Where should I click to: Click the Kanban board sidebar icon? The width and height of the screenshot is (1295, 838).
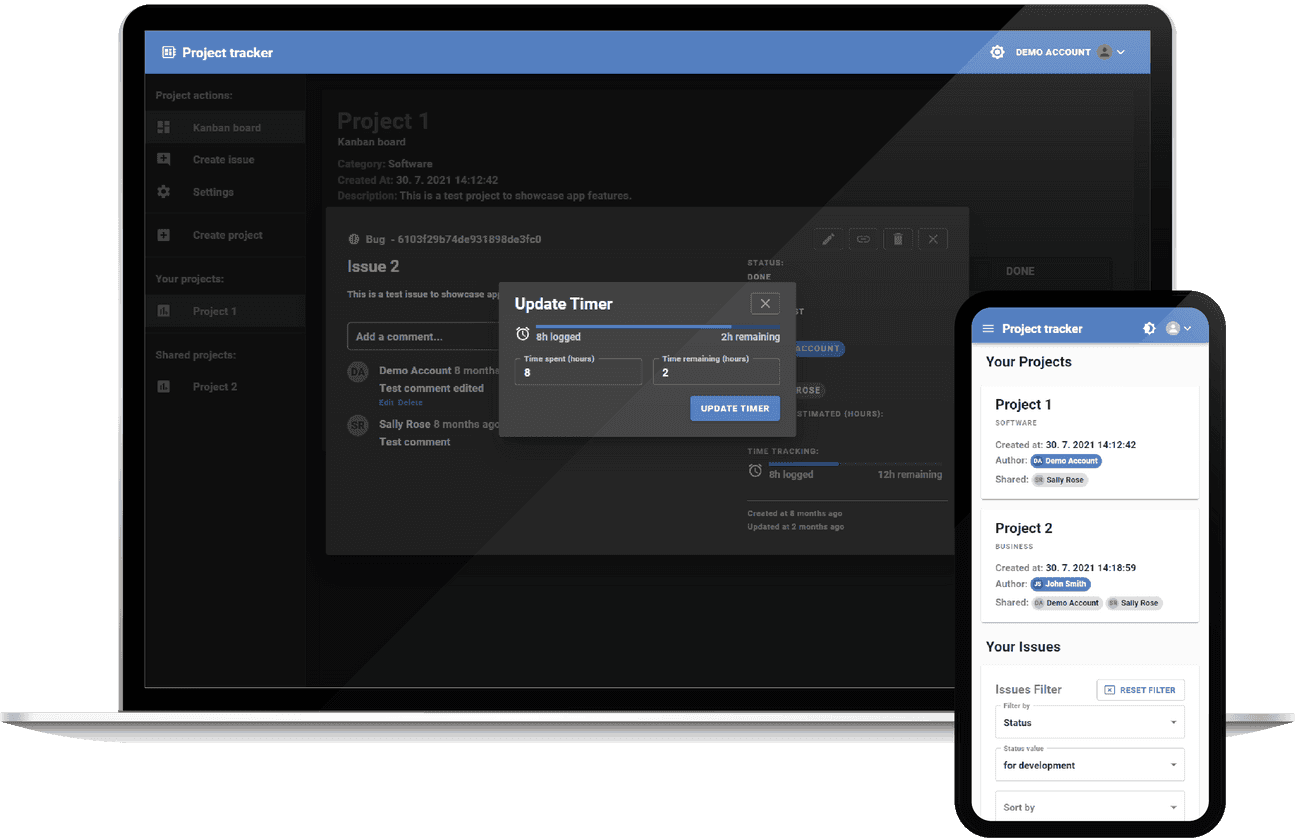tap(164, 128)
